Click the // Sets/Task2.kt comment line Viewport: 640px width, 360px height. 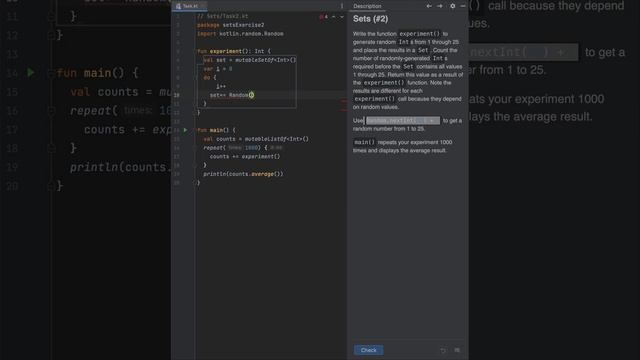(222, 16)
